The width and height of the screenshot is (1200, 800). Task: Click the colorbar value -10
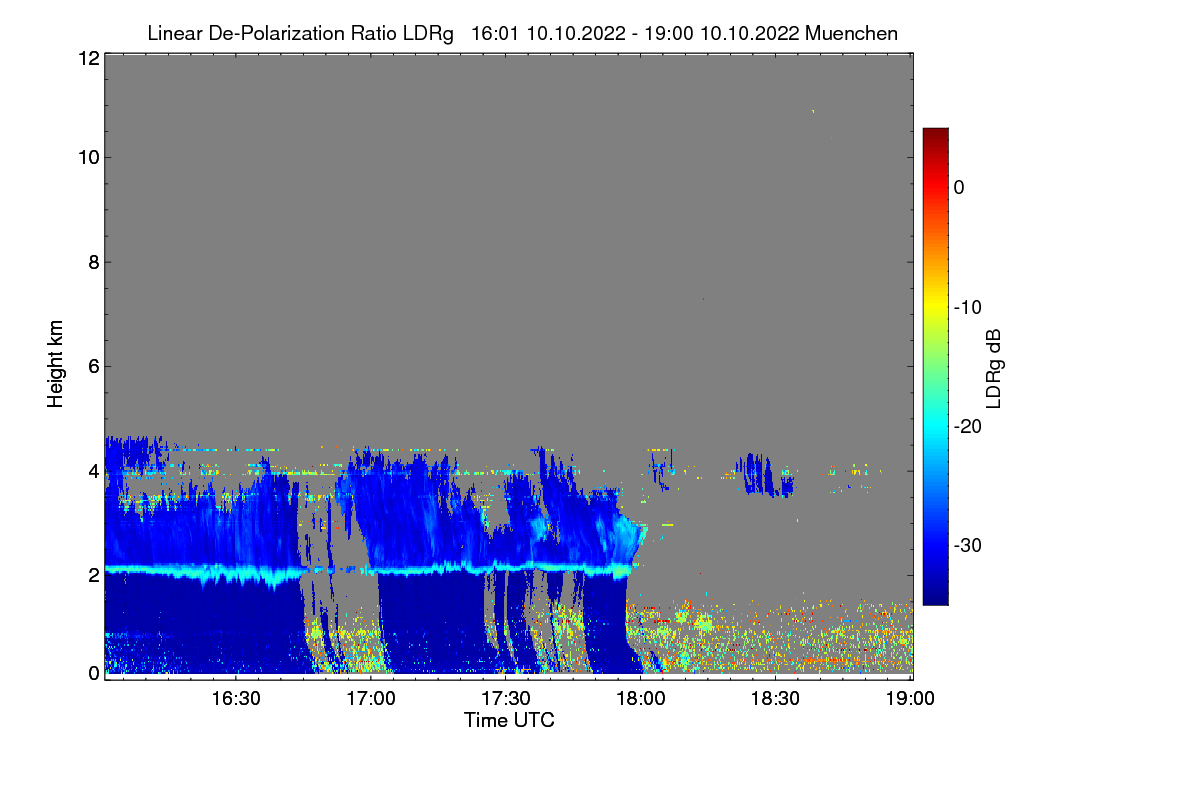pos(968,307)
